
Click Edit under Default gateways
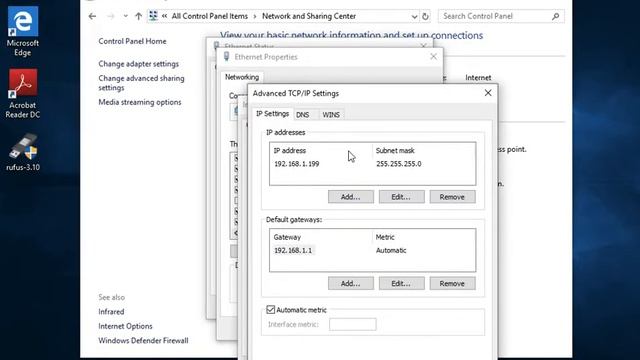click(401, 283)
